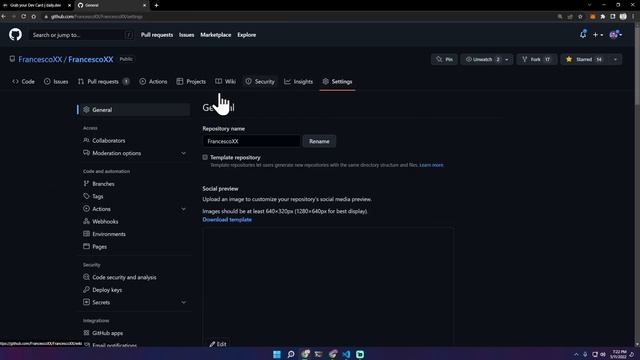
Task: Switch to repository Pull requests tab
Action: coord(104,82)
